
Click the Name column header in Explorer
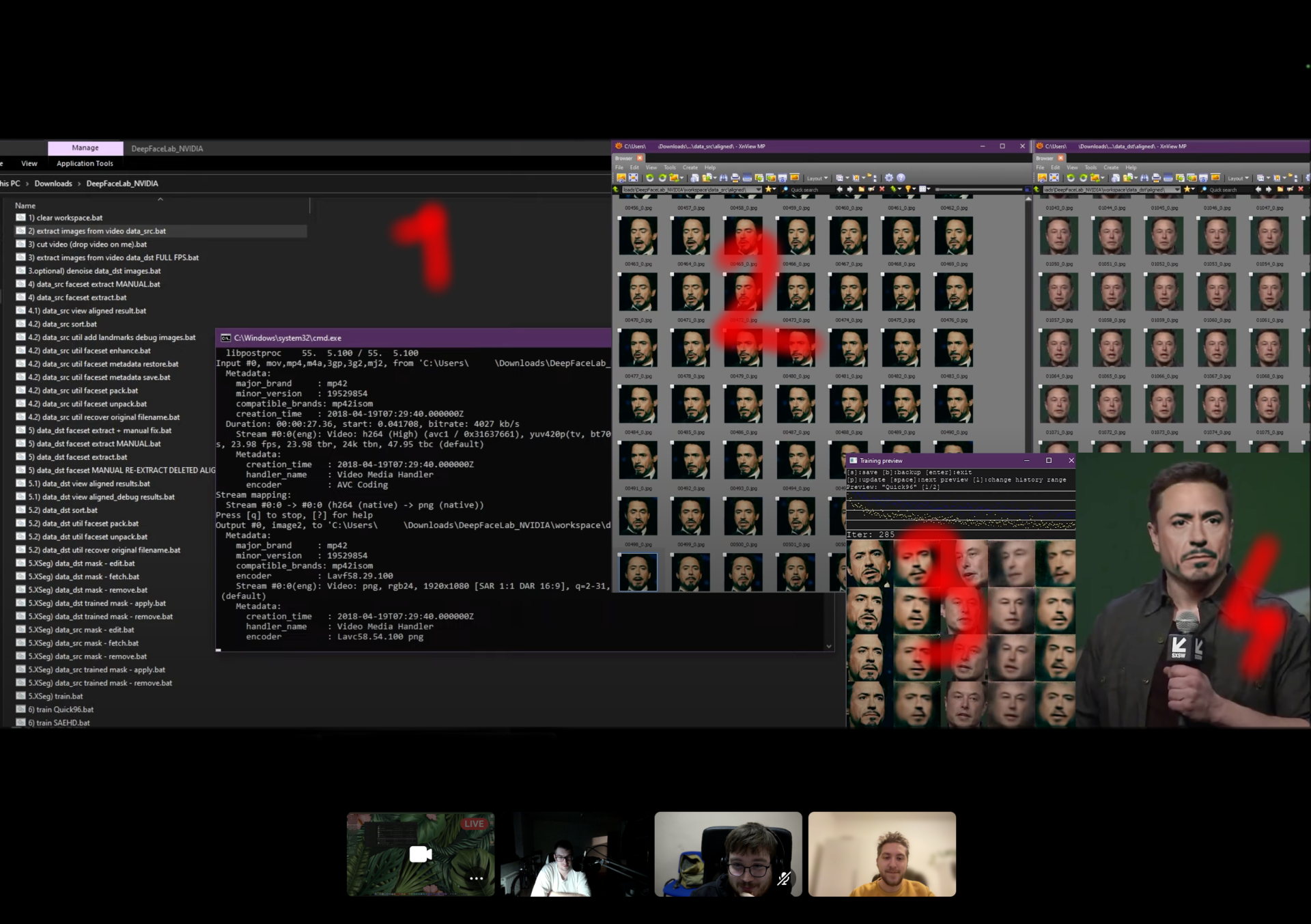point(25,206)
